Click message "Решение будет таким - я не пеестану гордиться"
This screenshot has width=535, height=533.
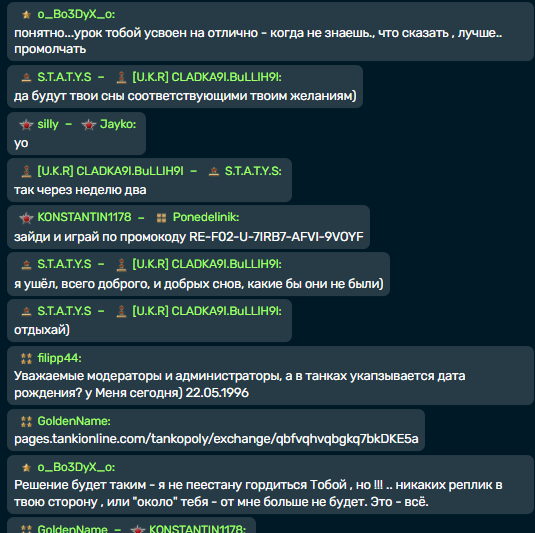pyautogui.click(x=258, y=493)
